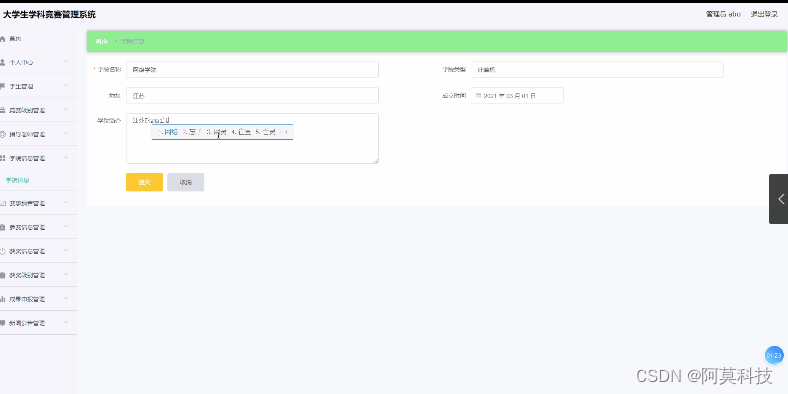Click the 学院简介 field label

pyautogui.click(x=109, y=121)
